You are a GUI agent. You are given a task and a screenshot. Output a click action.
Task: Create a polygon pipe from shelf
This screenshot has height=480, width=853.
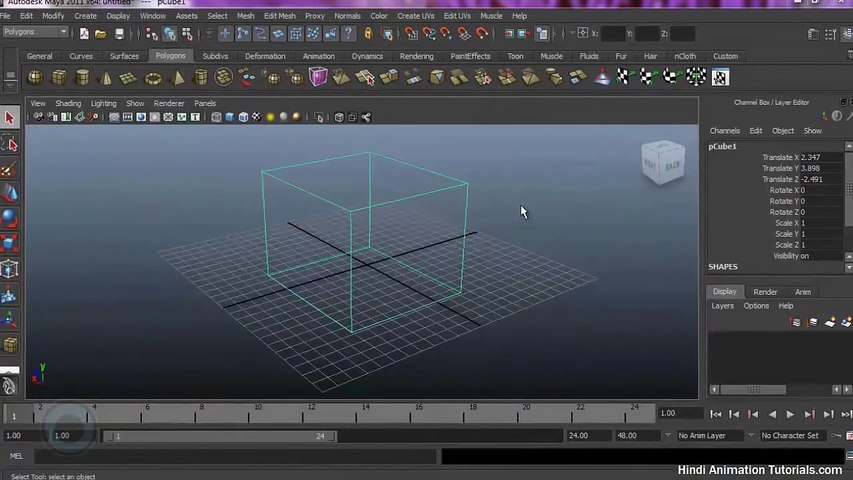tap(200, 77)
